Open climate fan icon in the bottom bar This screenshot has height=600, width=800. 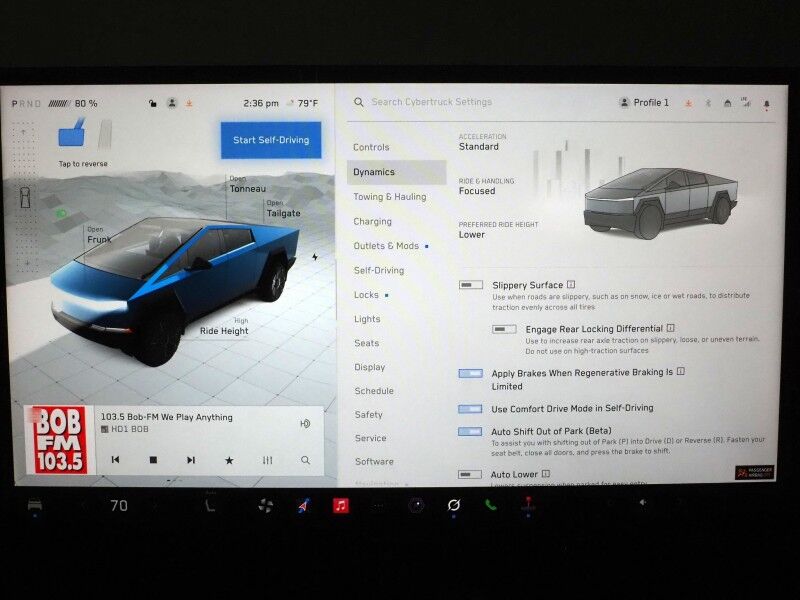coord(265,506)
